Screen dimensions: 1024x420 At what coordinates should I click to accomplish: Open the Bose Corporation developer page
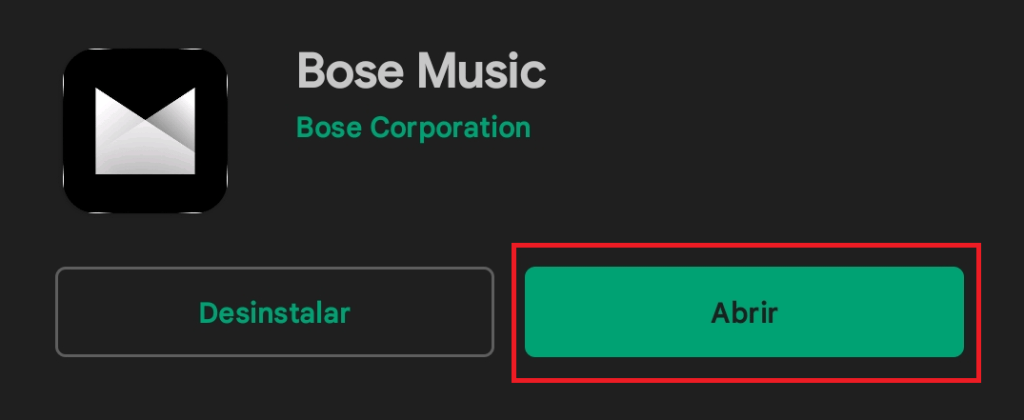tap(413, 128)
